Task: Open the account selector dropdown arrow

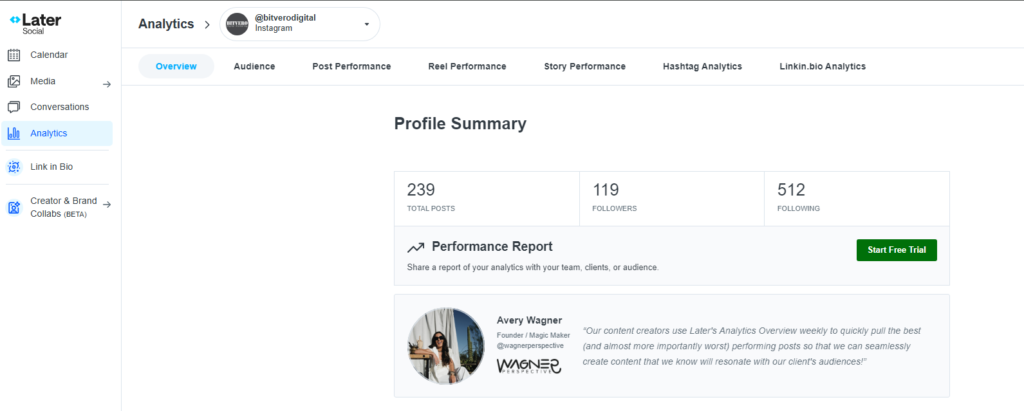Action: point(366,24)
